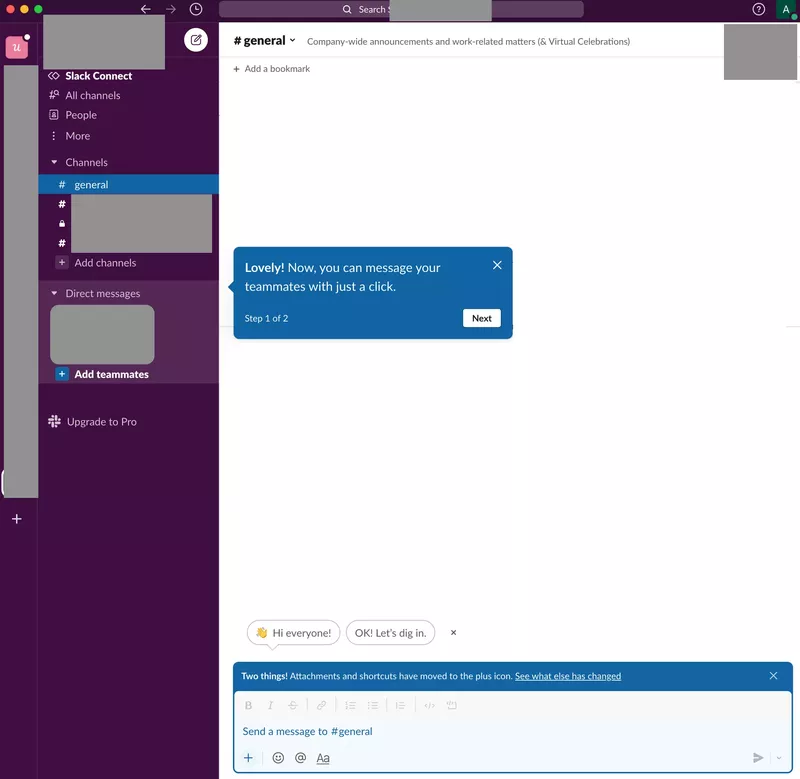Screen dimensions: 800x779
Task: Collapse the Channels section
Action: click(54, 162)
